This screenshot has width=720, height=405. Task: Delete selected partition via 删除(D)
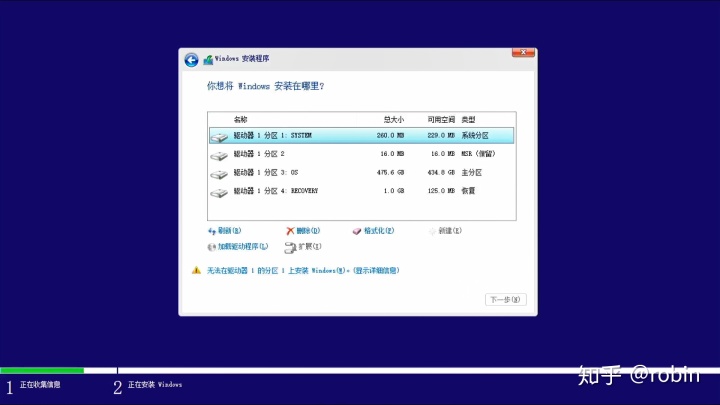(x=308, y=231)
